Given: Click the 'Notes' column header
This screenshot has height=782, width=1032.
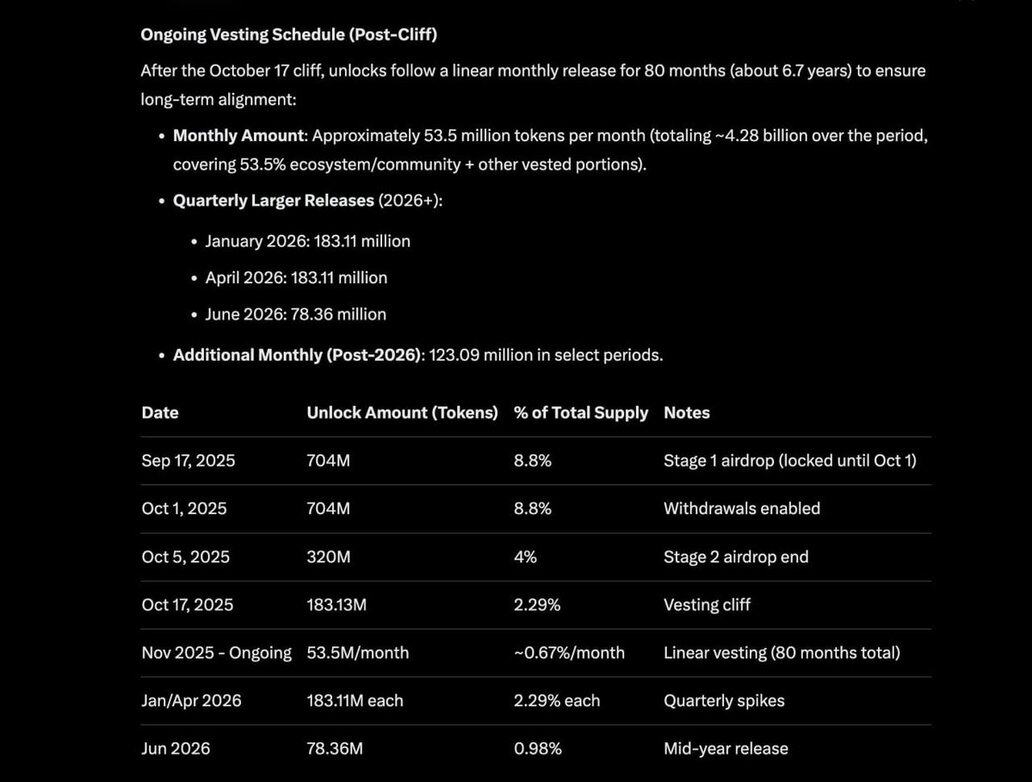Looking at the screenshot, I should (687, 412).
